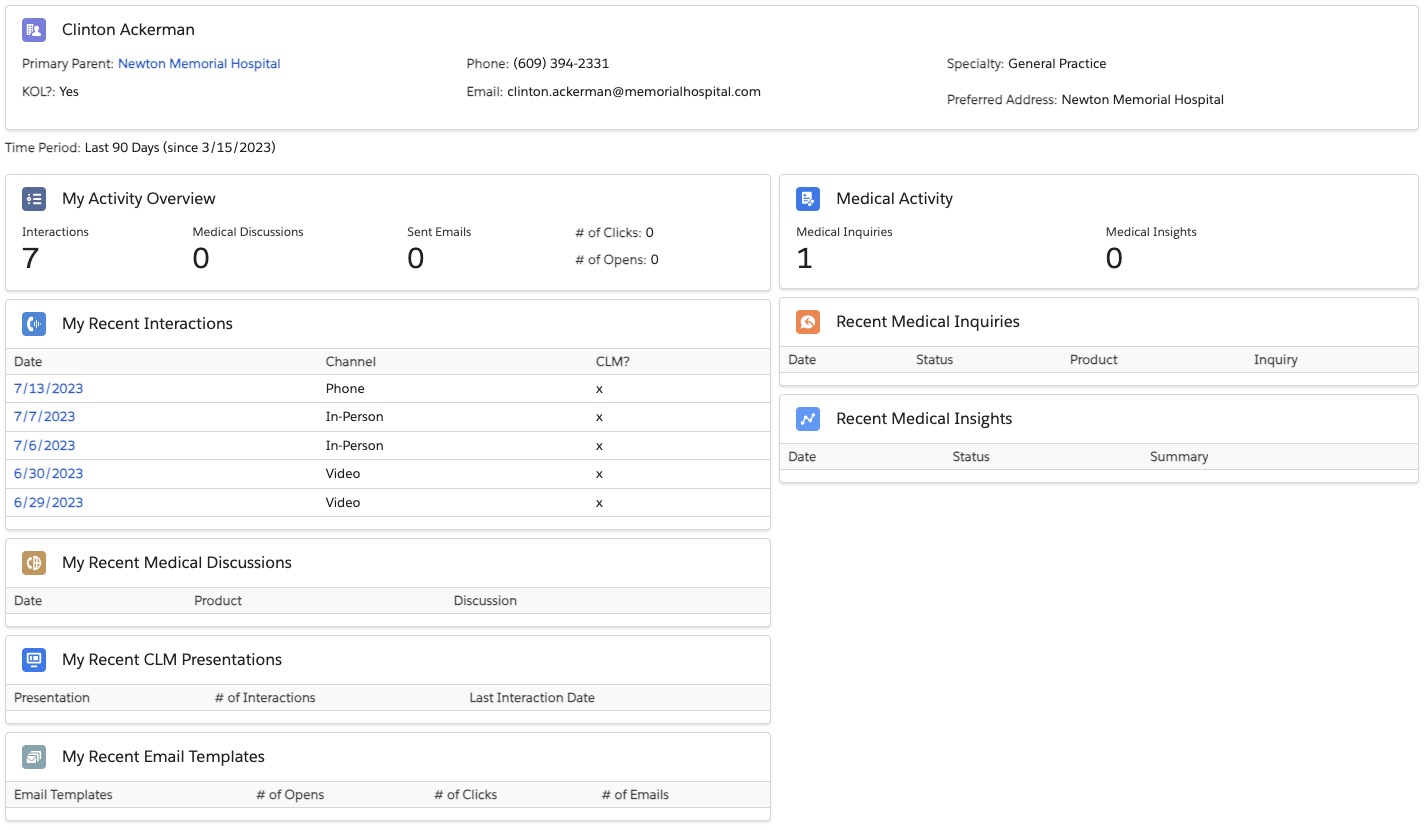Click the My Activity Overview list icon
This screenshot has width=1425, height=830.
(x=34, y=199)
